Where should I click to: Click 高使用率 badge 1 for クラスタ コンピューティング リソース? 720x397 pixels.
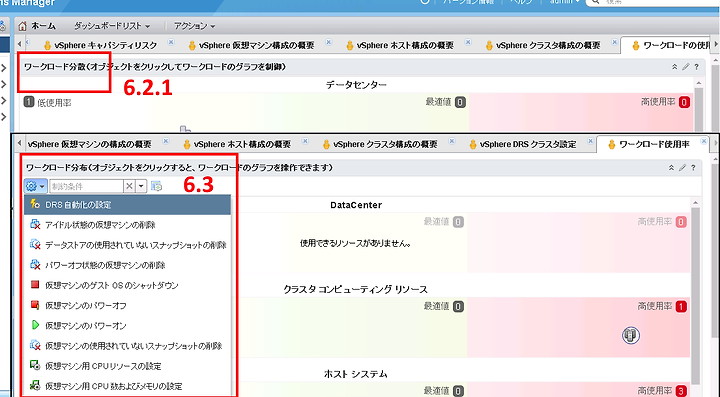[681, 307]
